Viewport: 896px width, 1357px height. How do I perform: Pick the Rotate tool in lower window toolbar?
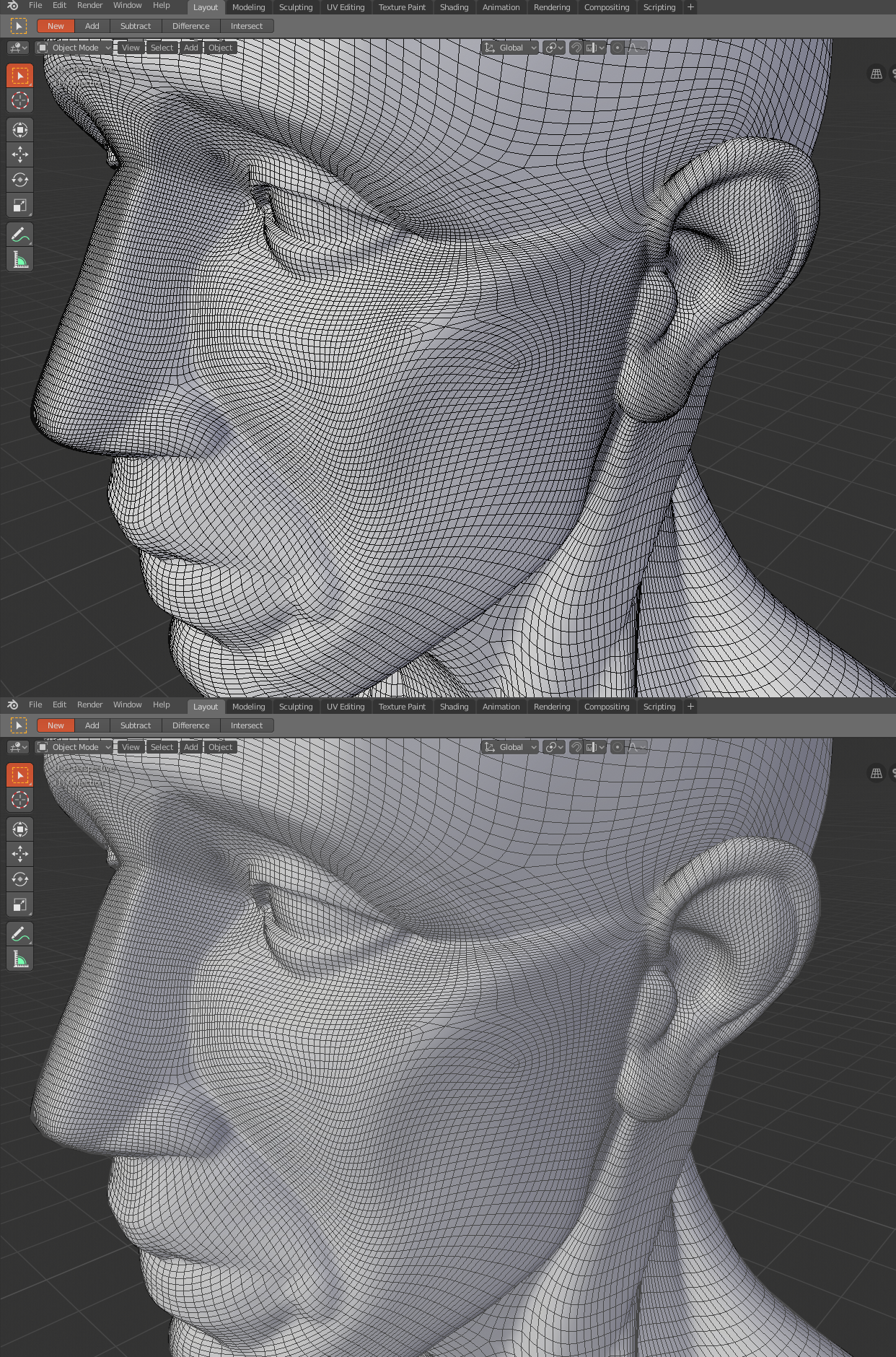pos(20,879)
